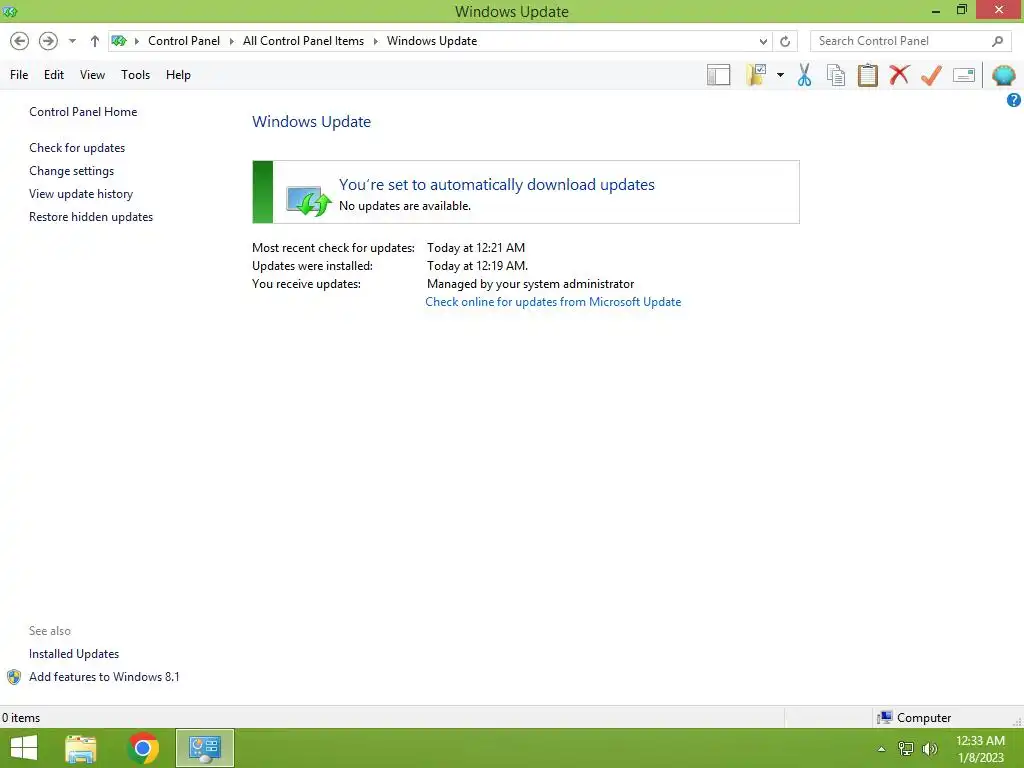Click the teal shell icon in toolbar
Screen dimensions: 1024x768
pyautogui.click(x=1003, y=75)
